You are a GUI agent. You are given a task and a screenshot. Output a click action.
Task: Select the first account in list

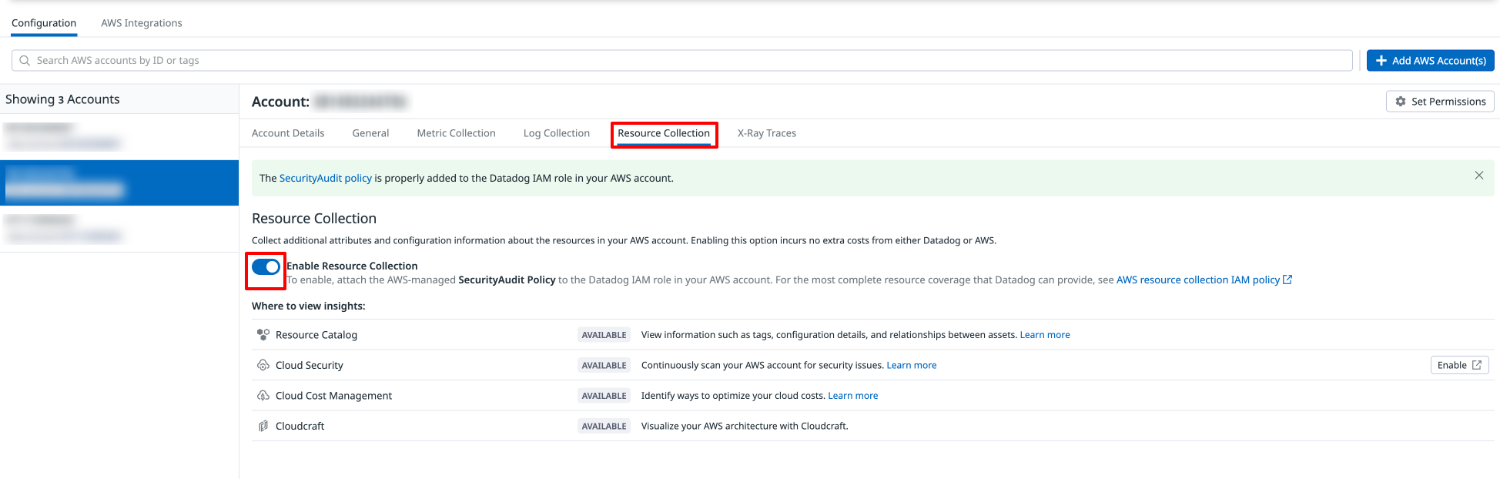119,136
